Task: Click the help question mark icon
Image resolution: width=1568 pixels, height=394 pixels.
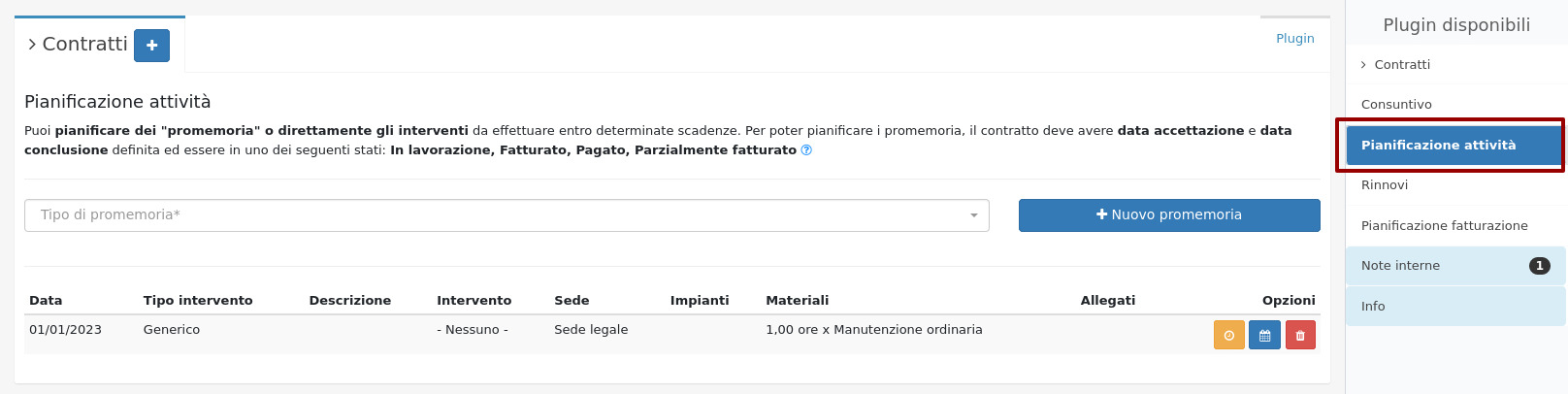Action: coord(806,150)
